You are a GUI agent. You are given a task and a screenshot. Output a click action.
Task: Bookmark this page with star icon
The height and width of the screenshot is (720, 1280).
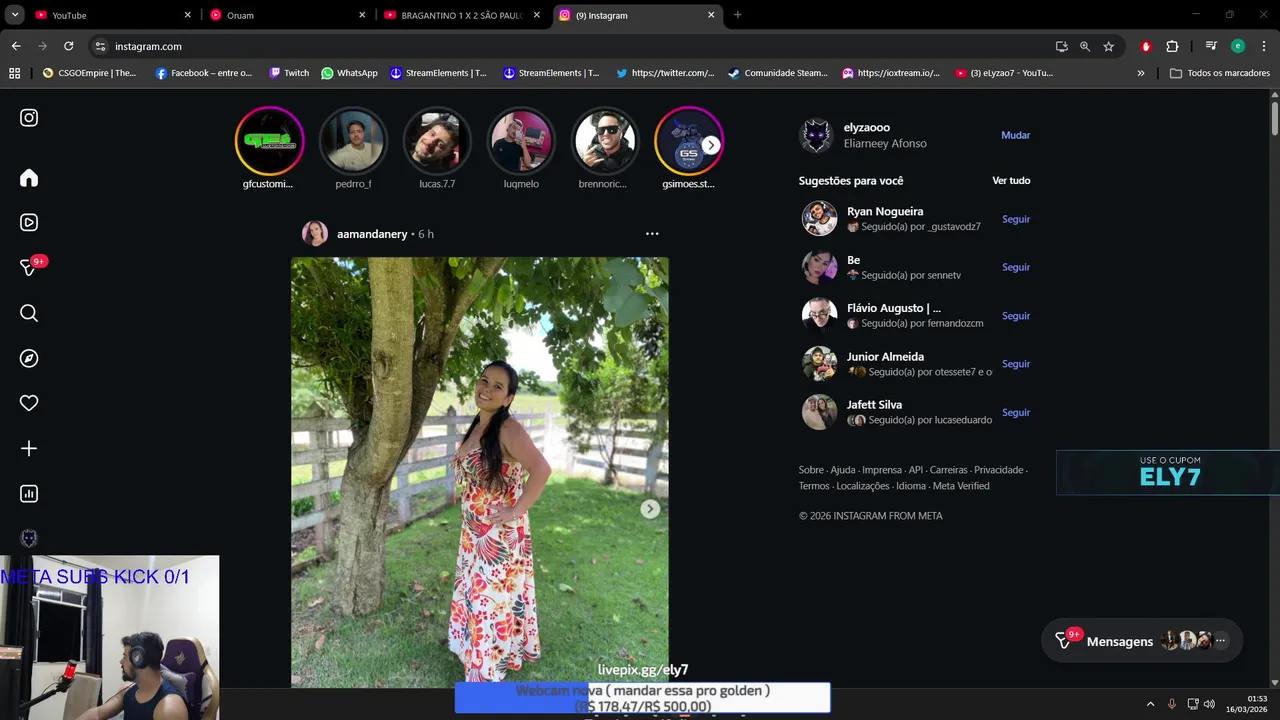coord(1108,46)
